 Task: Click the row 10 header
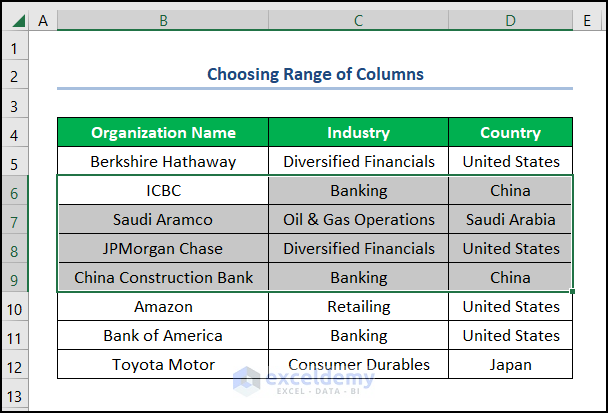click(x=15, y=307)
